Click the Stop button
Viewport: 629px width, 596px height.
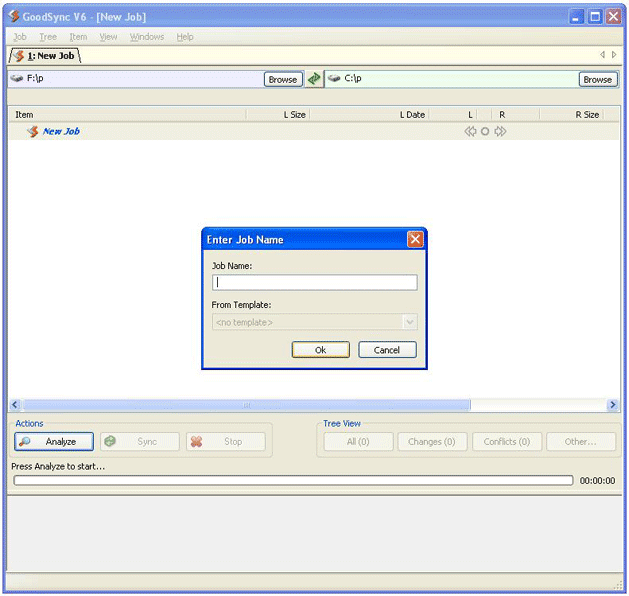225,442
